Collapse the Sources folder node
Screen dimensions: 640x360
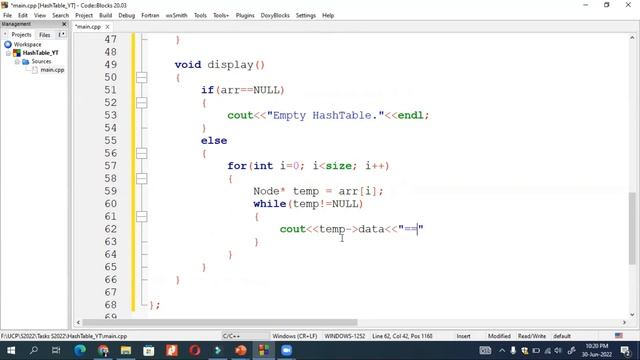[17, 62]
